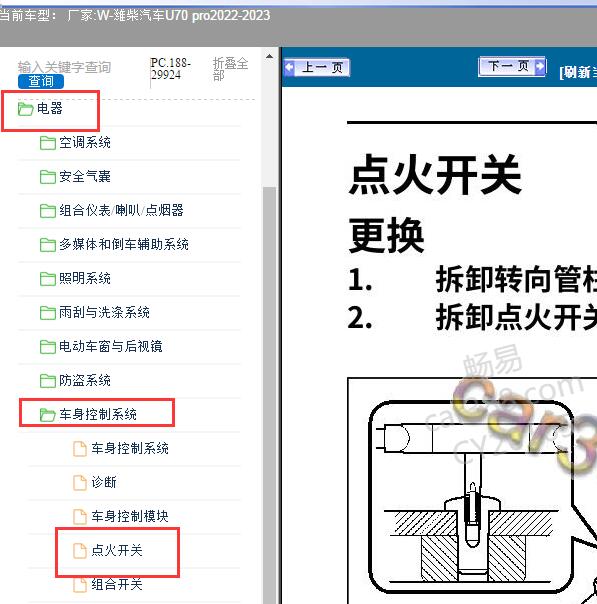Expand 多媒体和倒车辅助系统 tree item
This screenshot has width=597, height=604.
pos(124,244)
